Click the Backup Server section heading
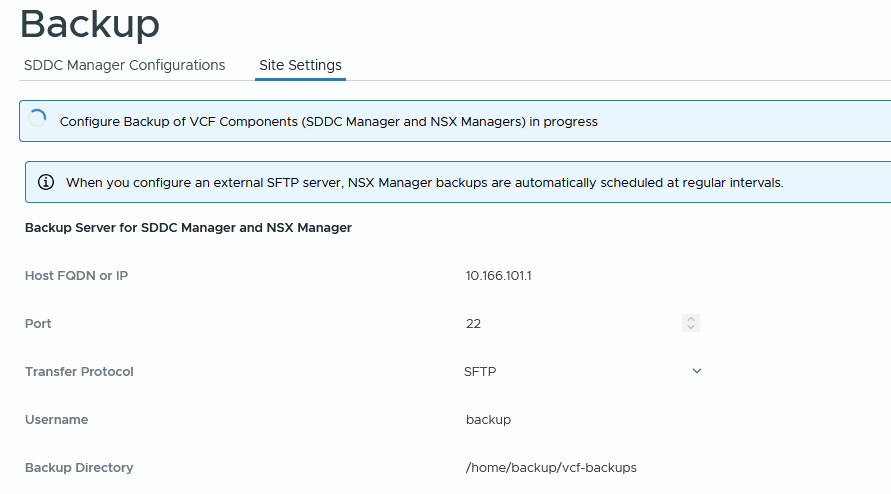Viewport: 891px width, 494px height. coord(188,228)
